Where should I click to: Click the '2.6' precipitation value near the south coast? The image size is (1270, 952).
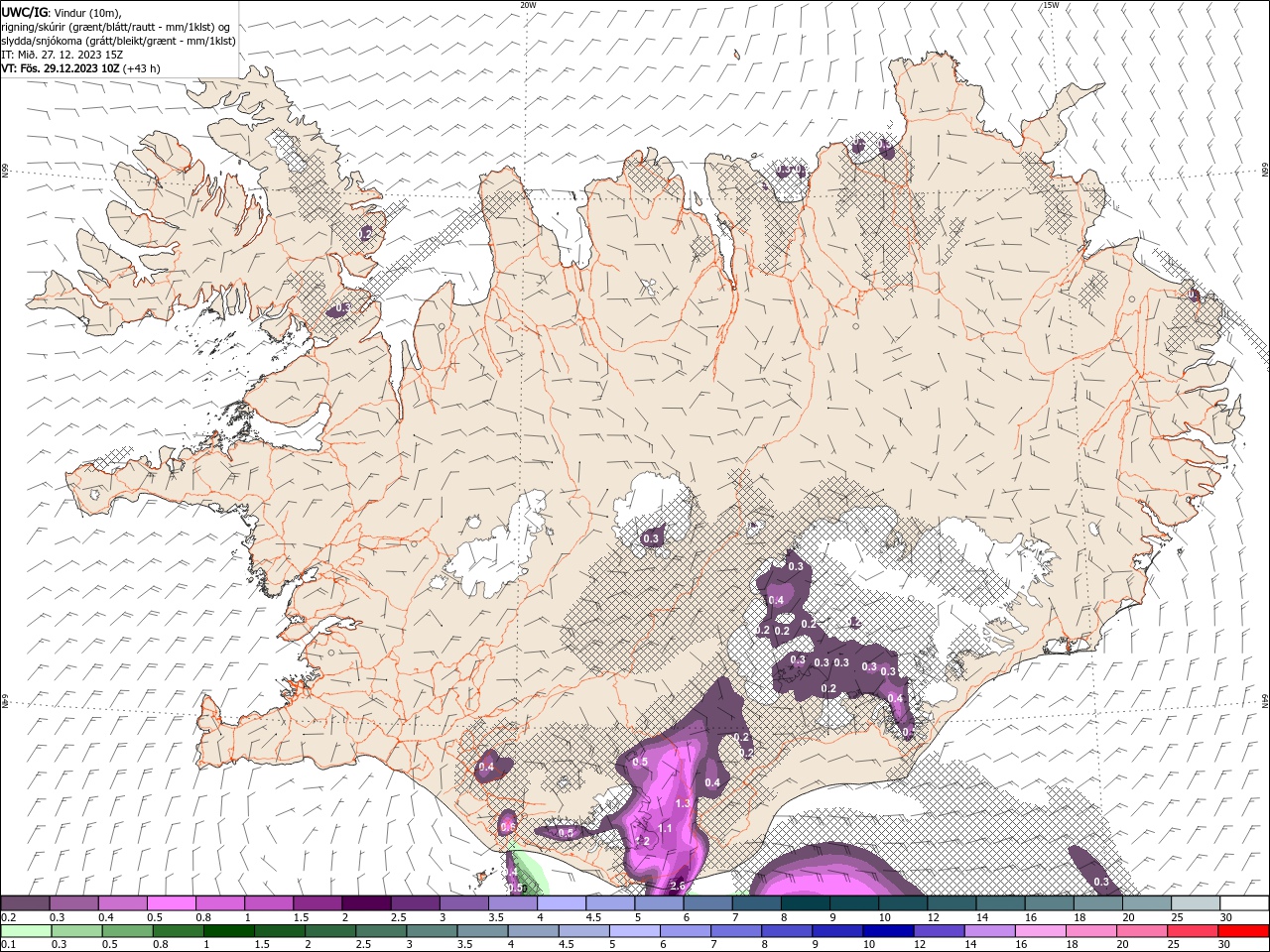[679, 886]
